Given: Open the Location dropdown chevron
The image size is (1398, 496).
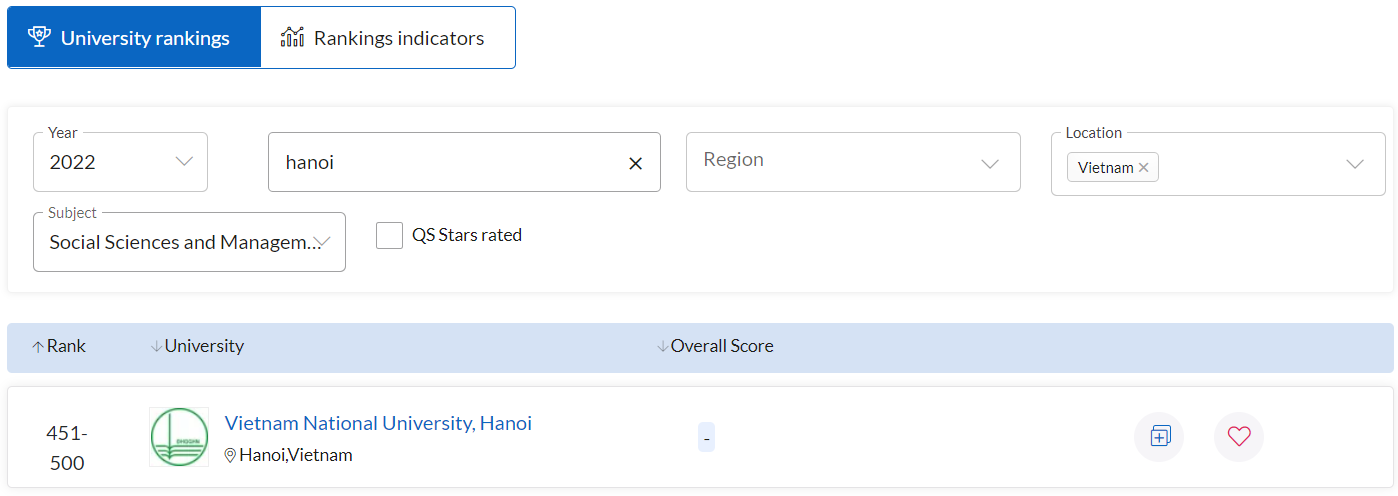Looking at the screenshot, I should [1355, 164].
